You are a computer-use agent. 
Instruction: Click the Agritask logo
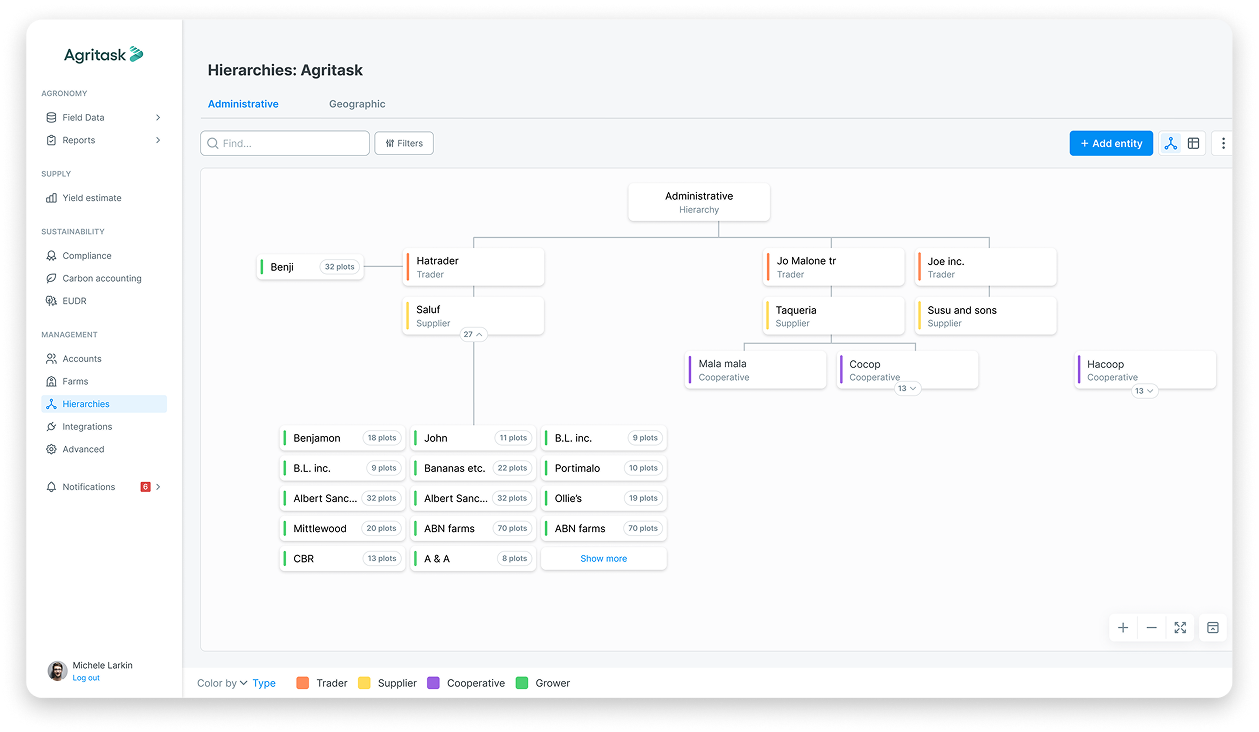(x=103, y=55)
